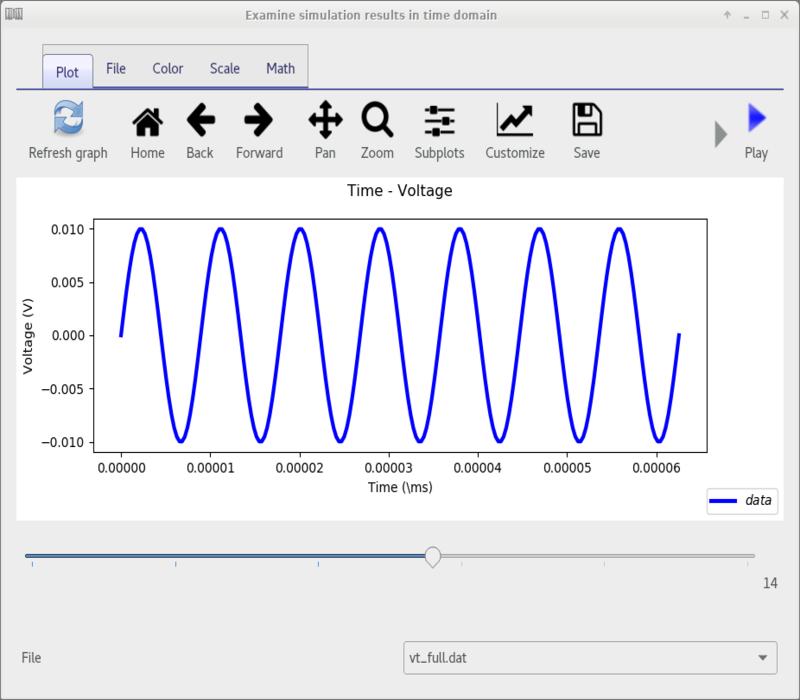Open the Color tab
Screen dimensions: 800x700
coord(167,68)
